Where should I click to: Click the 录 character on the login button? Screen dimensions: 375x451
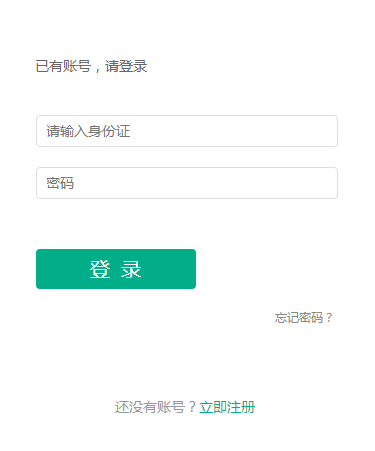(131, 269)
